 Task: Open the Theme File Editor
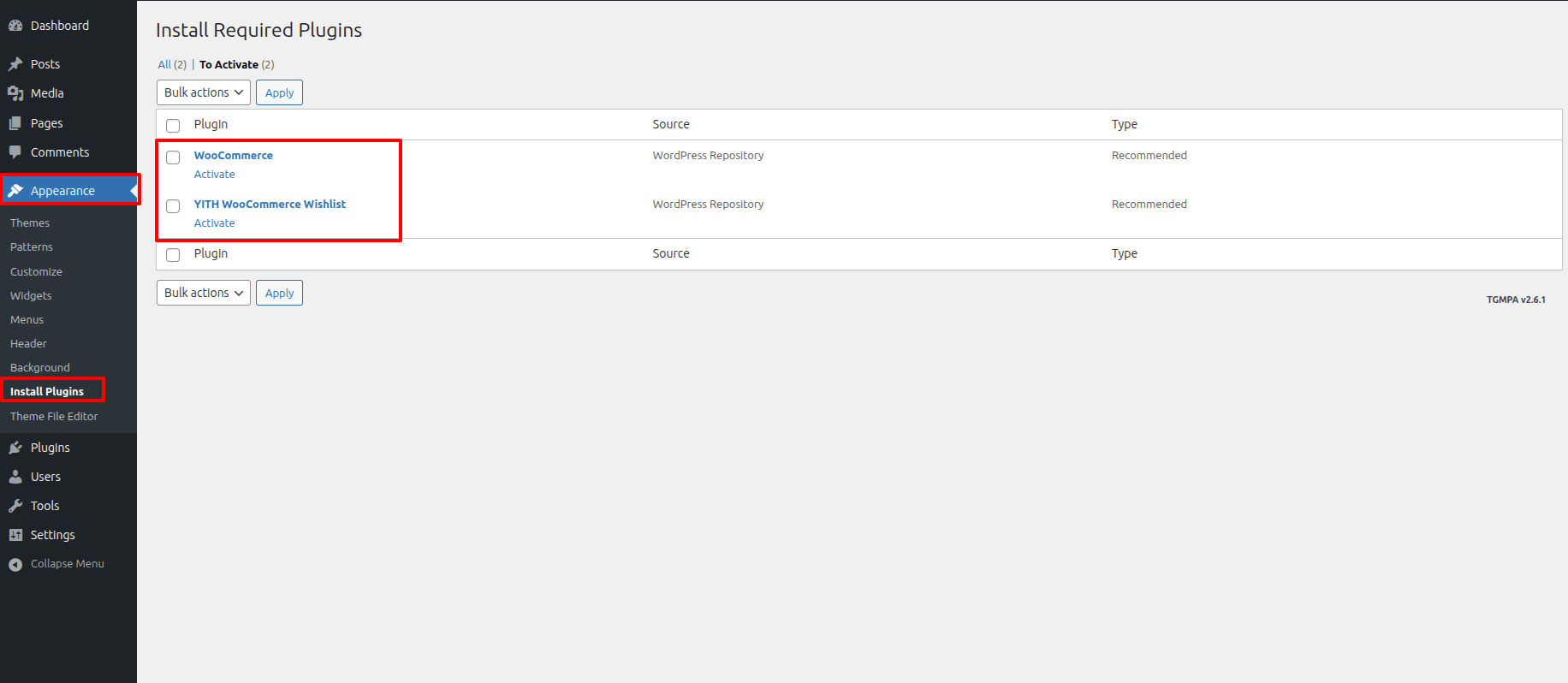pos(54,416)
